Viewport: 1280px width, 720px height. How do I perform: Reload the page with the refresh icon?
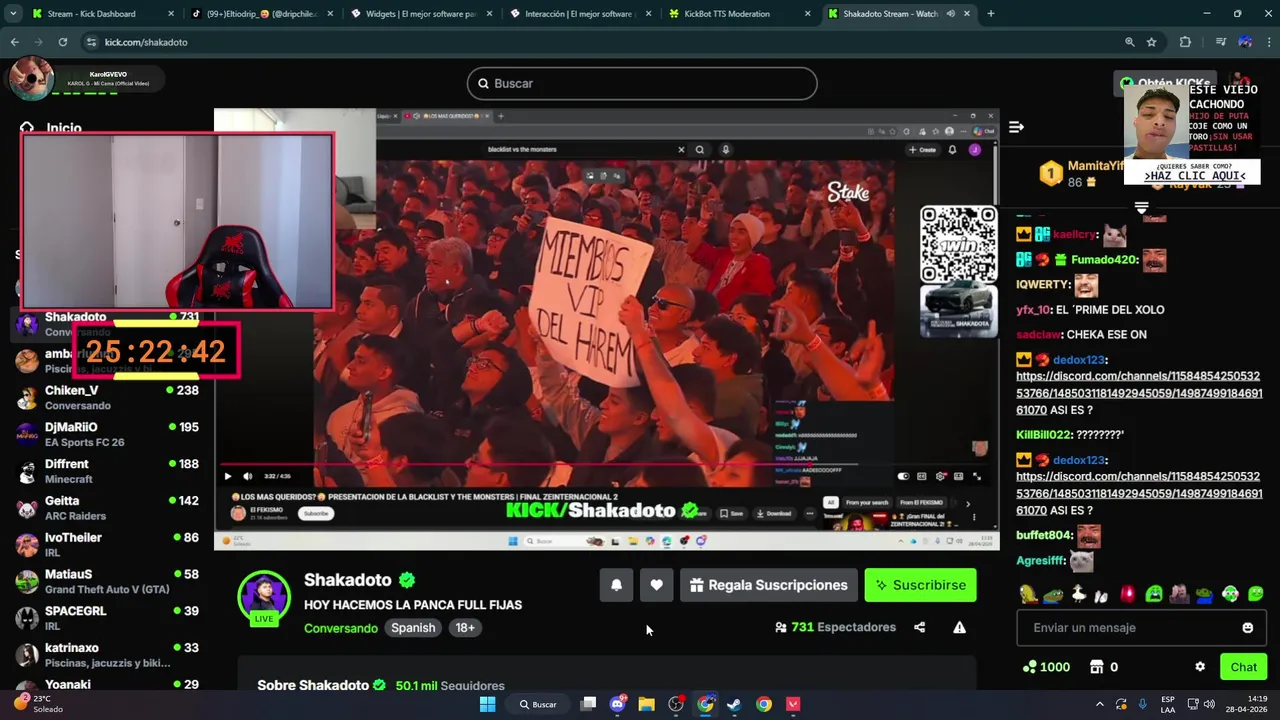coord(62,42)
